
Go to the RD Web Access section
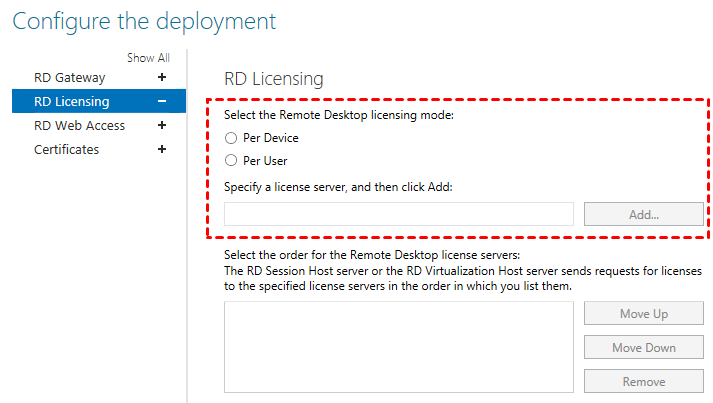(80, 125)
